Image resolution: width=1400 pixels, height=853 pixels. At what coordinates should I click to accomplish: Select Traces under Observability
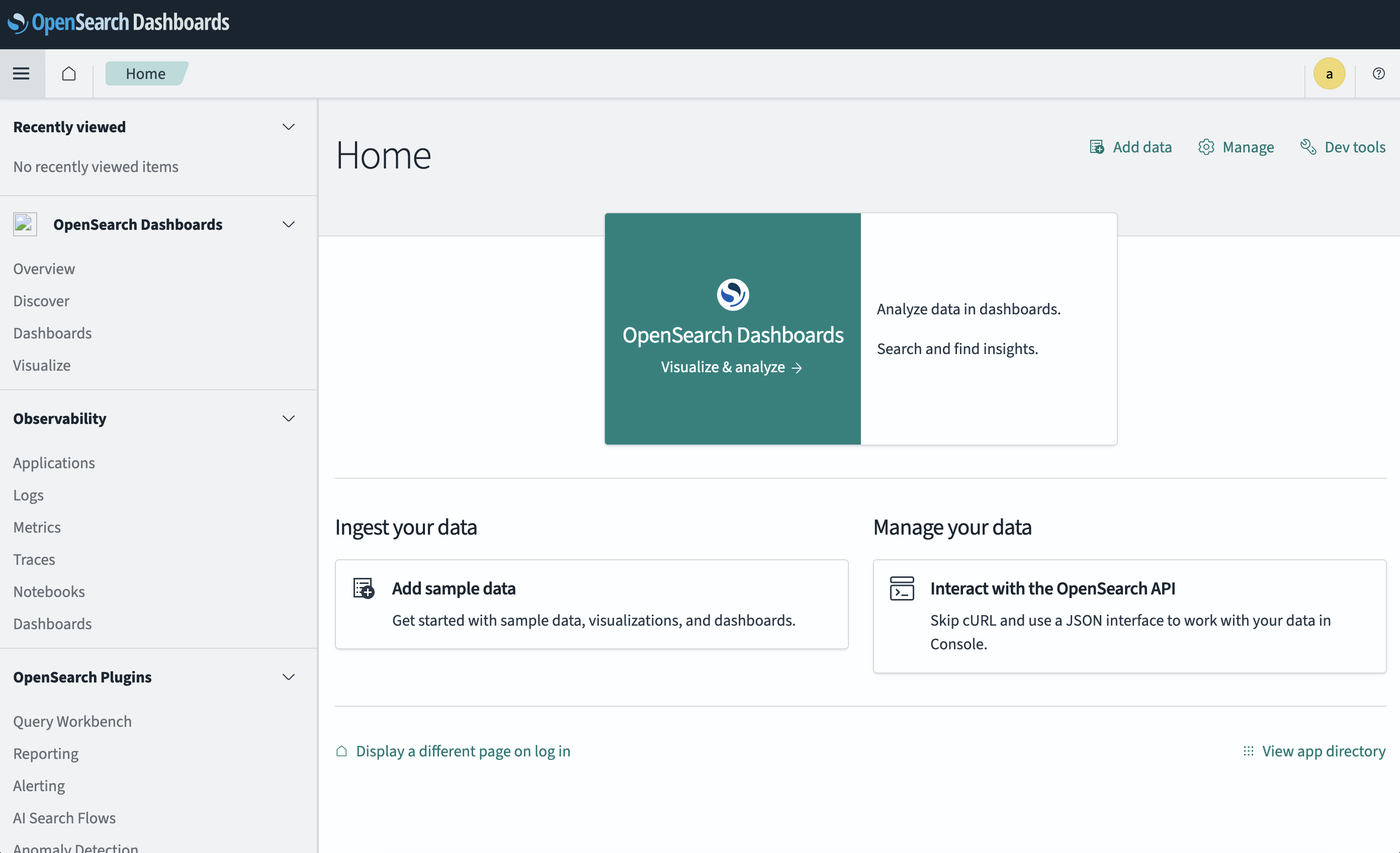[34, 559]
